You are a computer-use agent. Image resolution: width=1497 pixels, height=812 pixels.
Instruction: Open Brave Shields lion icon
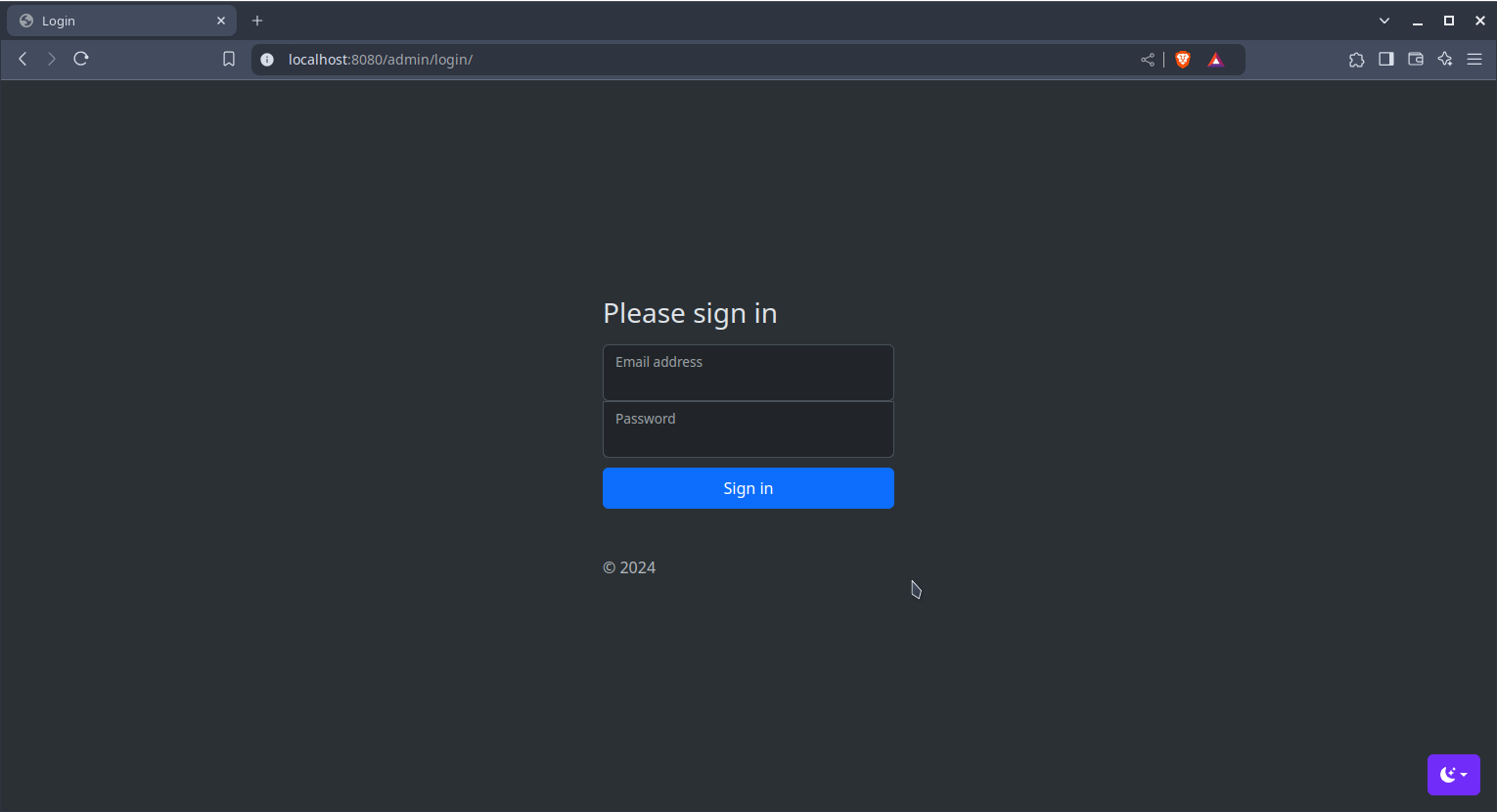pyautogui.click(x=1183, y=60)
